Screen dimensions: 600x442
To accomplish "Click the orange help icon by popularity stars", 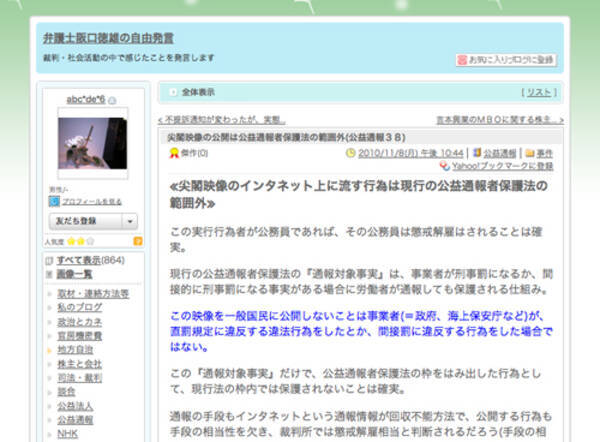I will (x=138, y=242).
